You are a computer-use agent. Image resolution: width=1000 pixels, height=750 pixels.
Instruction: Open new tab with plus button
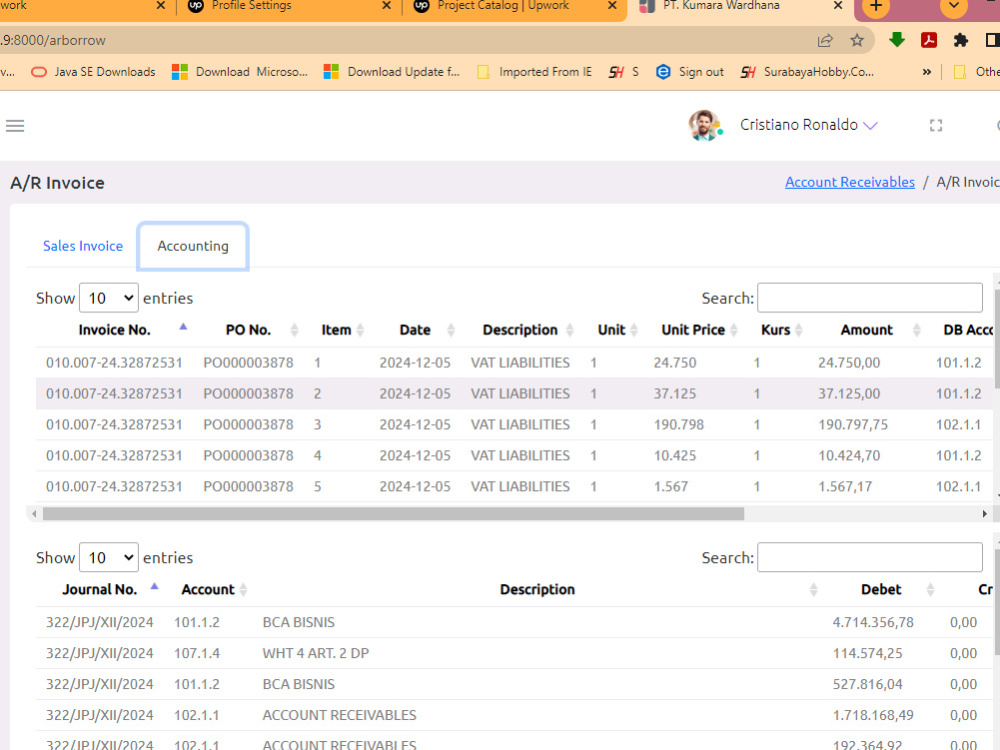[876, 6]
